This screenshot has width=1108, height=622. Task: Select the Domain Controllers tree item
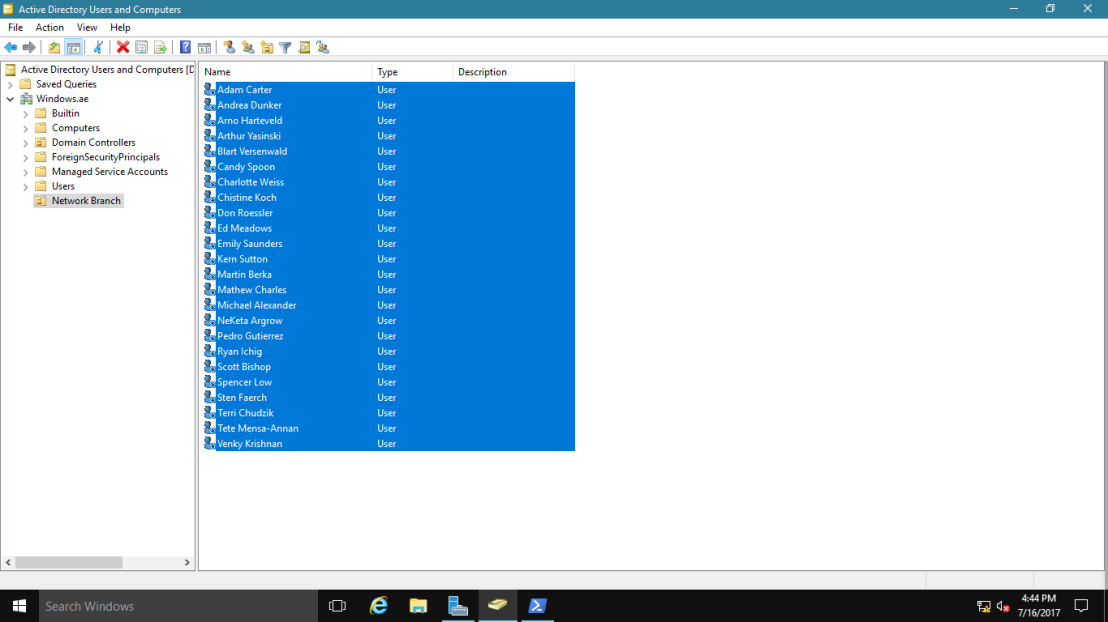point(93,142)
